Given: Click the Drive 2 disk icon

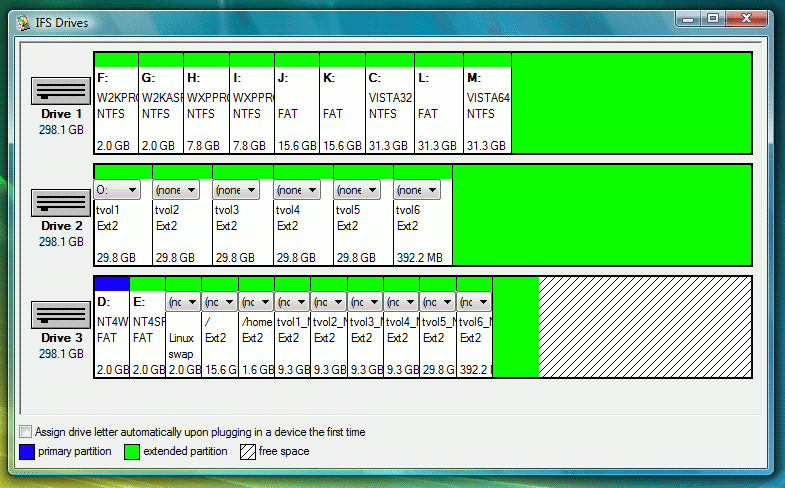Looking at the screenshot, I should 60,203.
